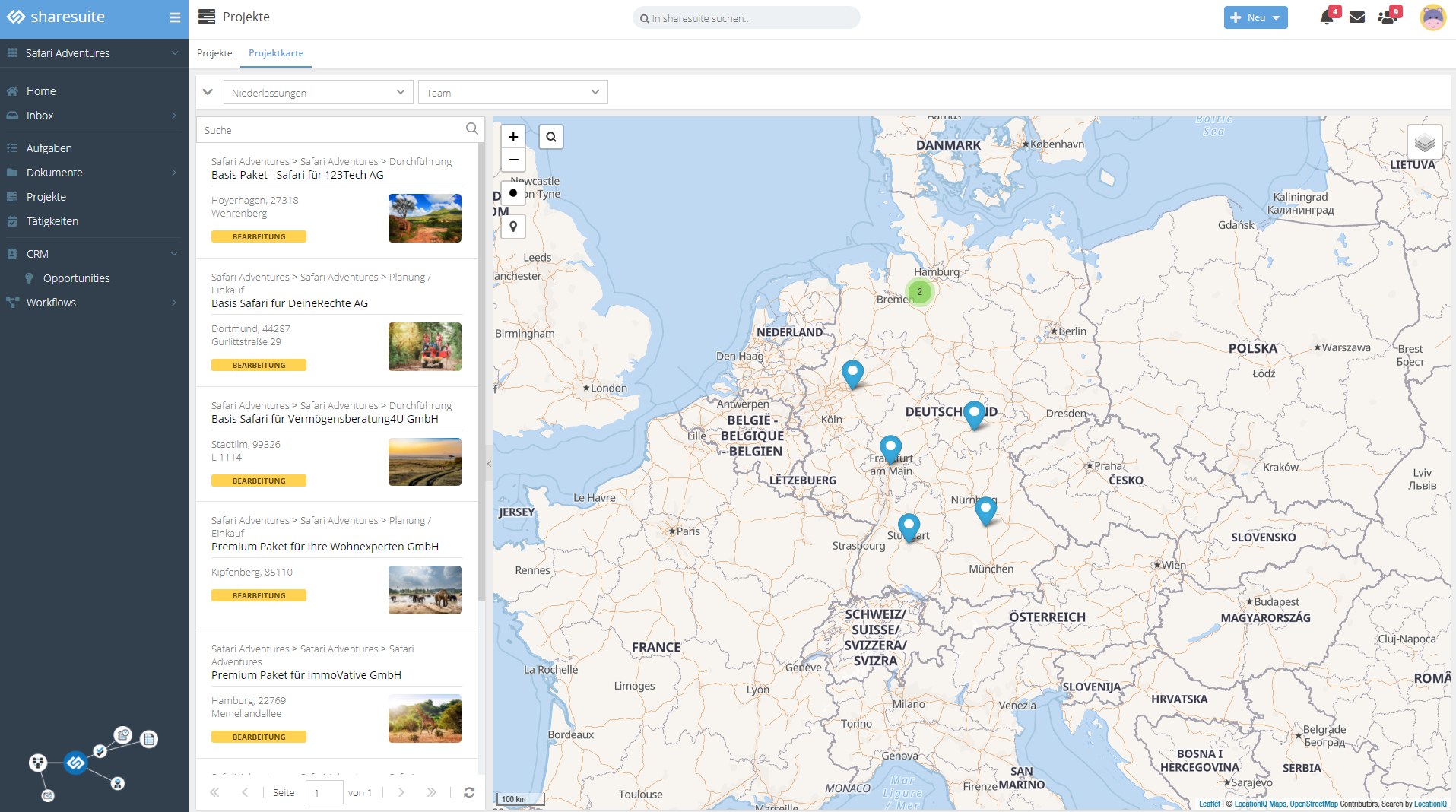Collapse the CRM section

[x=174, y=254]
